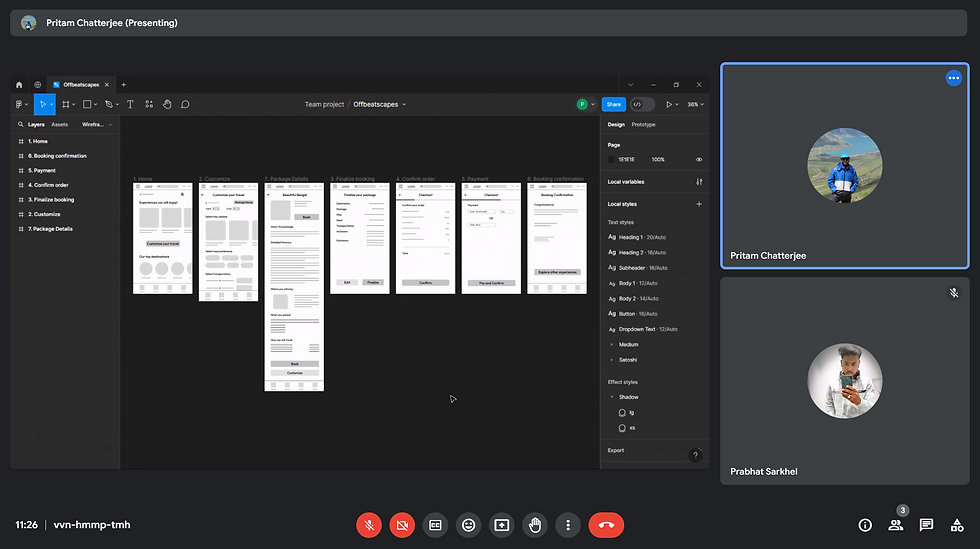Click the page color swatch 1E1E1E
Screen dimensions: 980x549
[611, 159]
